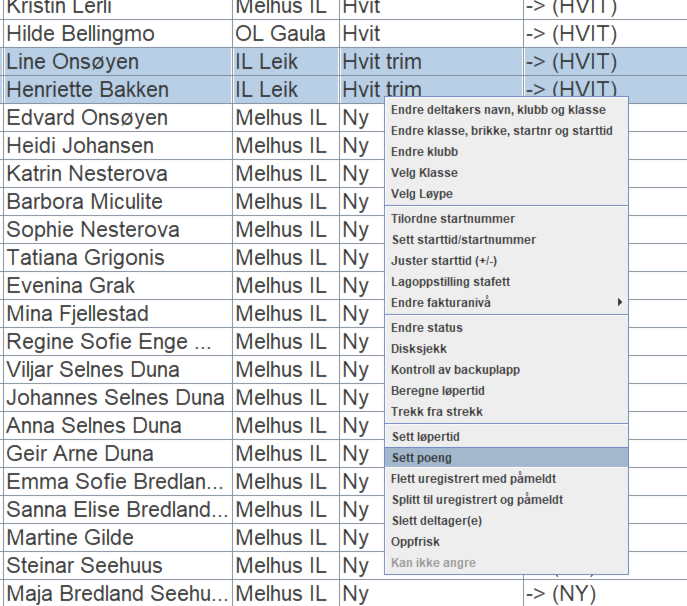Image resolution: width=687 pixels, height=606 pixels.
Task: Open 'Endre deltakers navn, klubb og klasse'
Action: [498, 110]
